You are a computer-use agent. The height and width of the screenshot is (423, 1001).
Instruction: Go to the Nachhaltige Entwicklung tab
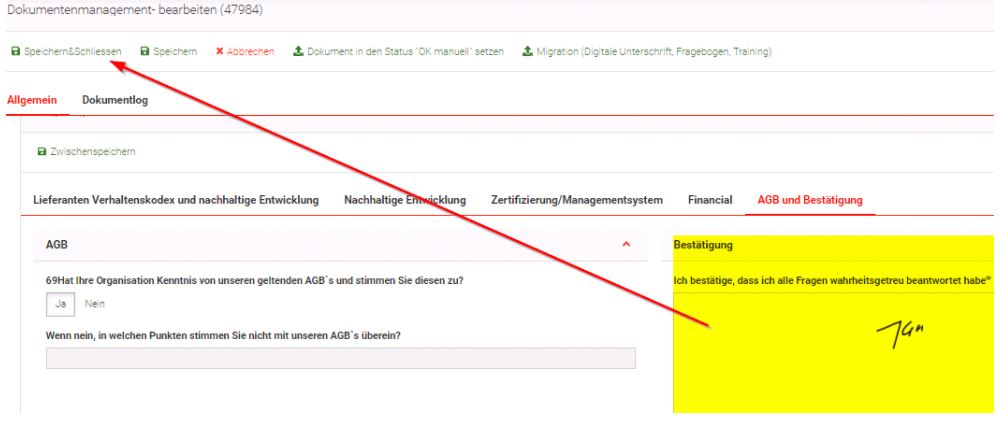(405, 200)
